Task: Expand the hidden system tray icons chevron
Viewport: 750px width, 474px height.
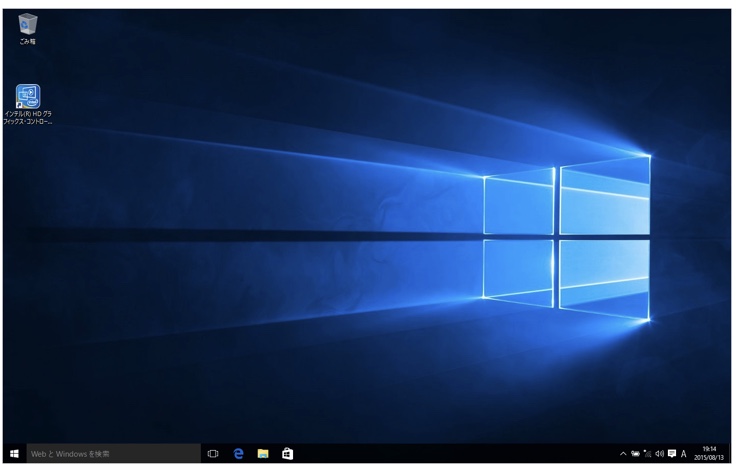Action: click(623, 453)
